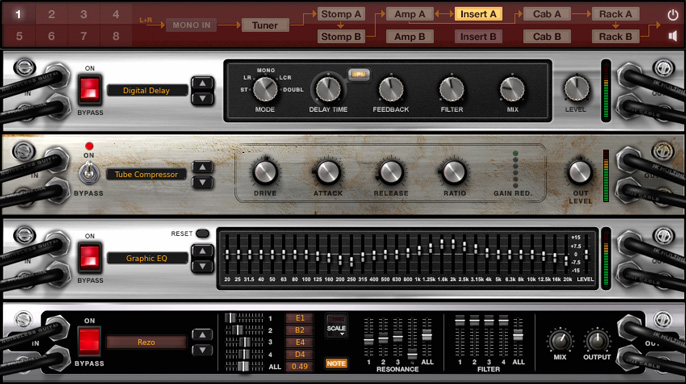Flip the Tube Compressor bypass toggle switch
686x384 pixels.
88,172
